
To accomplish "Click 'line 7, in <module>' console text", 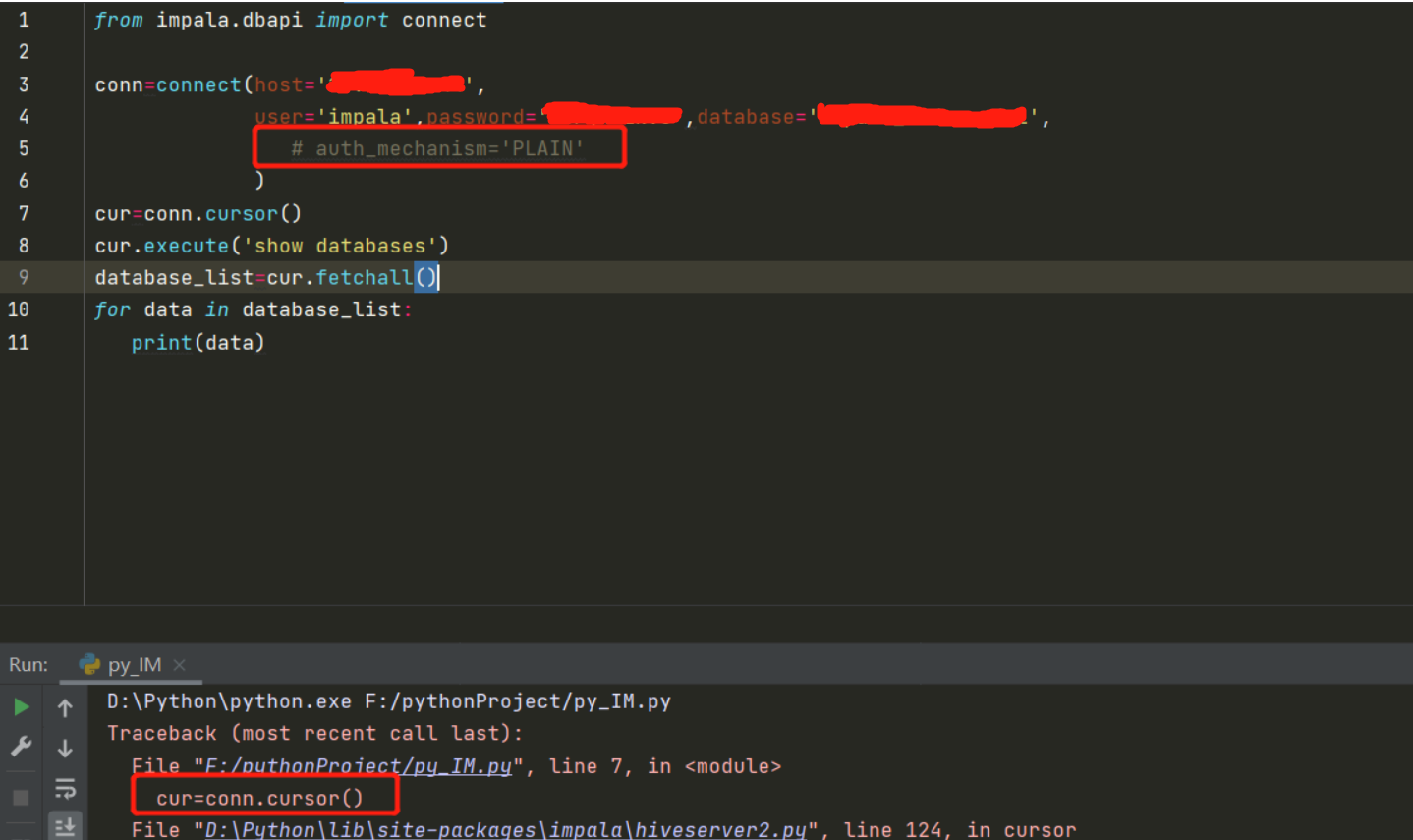I will pyautogui.click(x=665, y=766).
